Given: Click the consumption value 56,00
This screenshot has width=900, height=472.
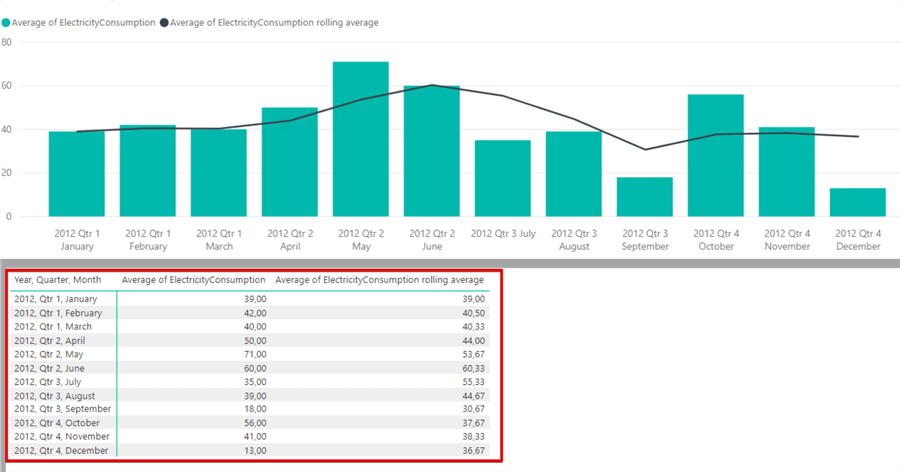Looking at the screenshot, I should click(x=255, y=423).
